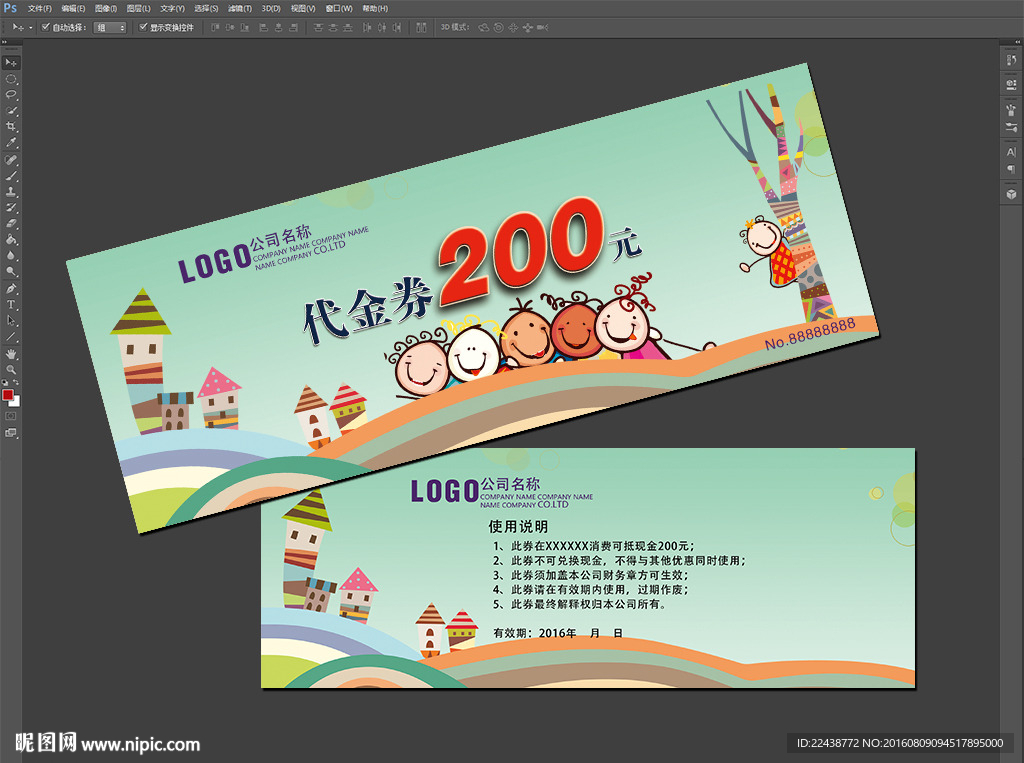Select the Crop tool

11,127
